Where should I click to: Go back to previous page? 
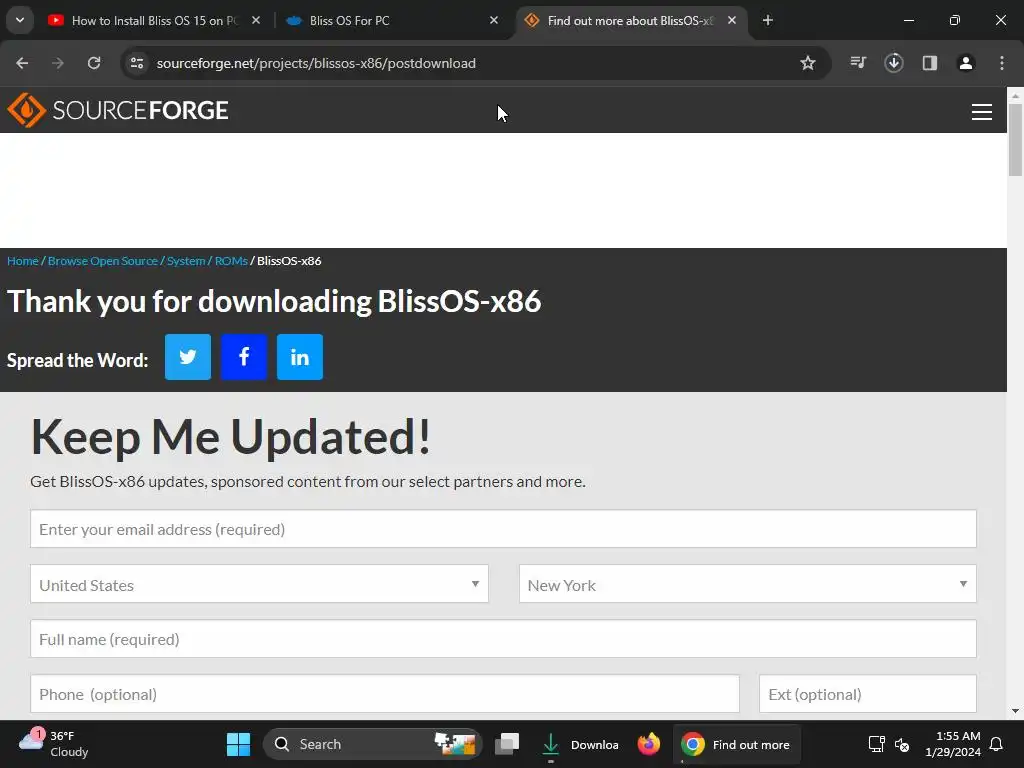22,63
